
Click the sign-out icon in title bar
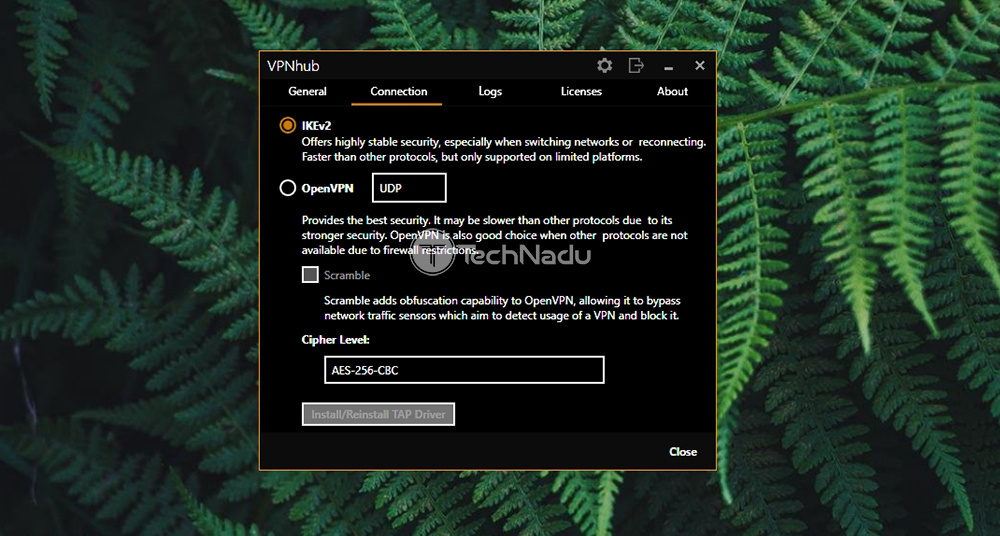coord(636,66)
